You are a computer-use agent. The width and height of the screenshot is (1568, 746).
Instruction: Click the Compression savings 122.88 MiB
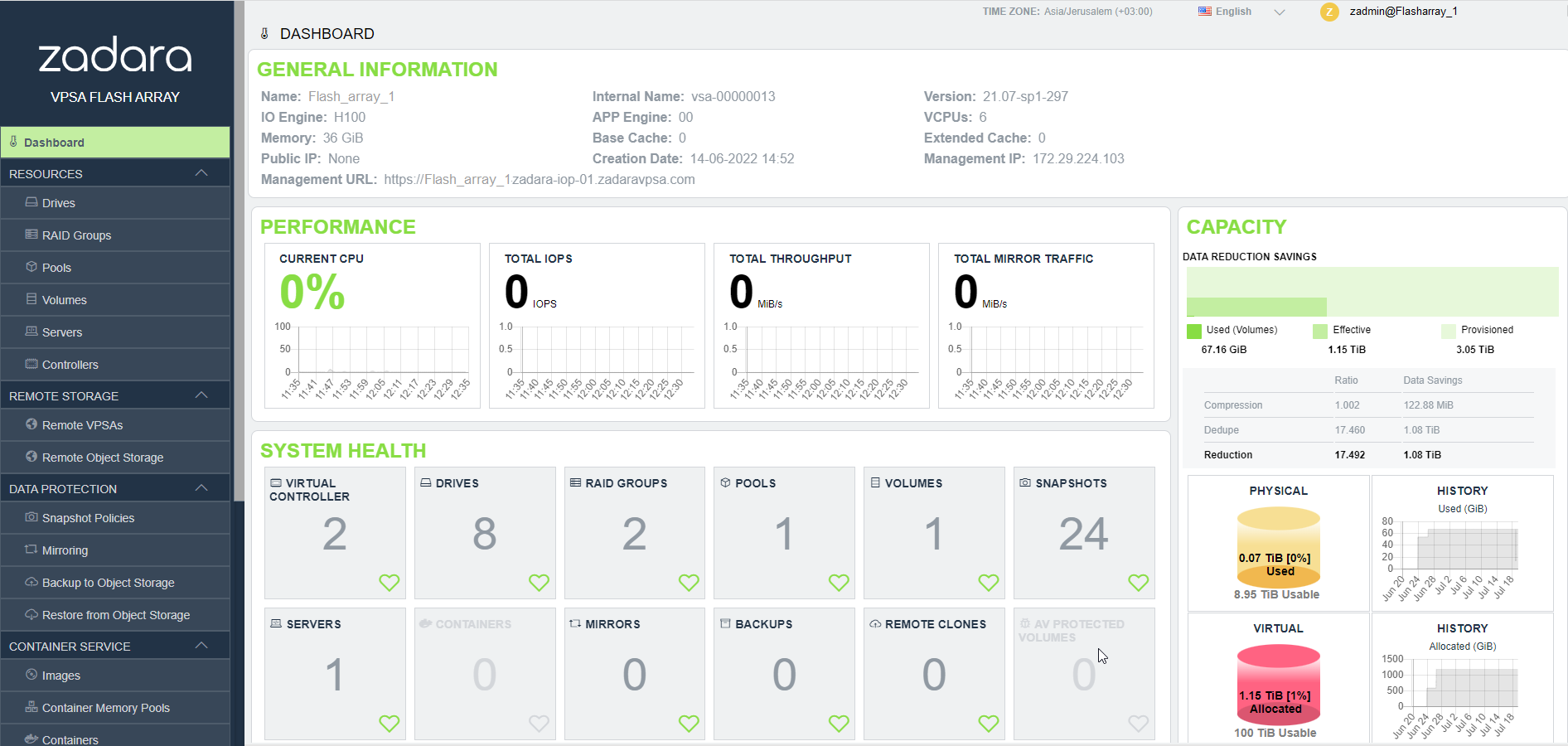tap(1429, 405)
